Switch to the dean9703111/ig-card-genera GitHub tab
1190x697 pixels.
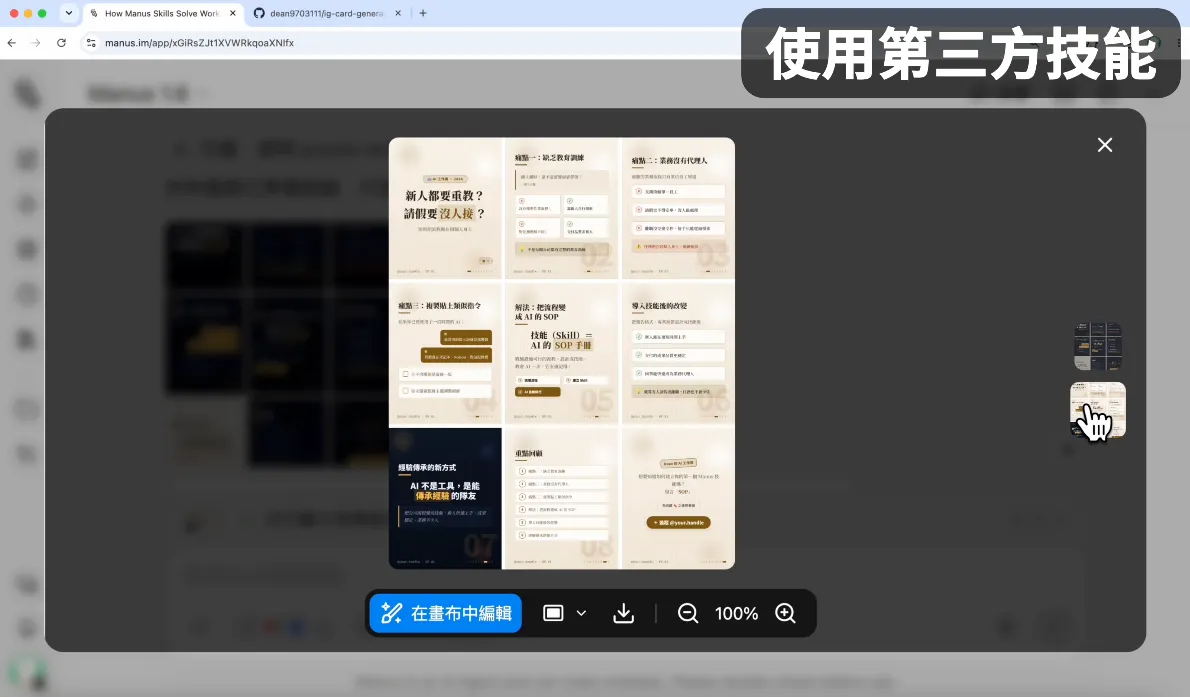pyautogui.click(x=326, y=13)
